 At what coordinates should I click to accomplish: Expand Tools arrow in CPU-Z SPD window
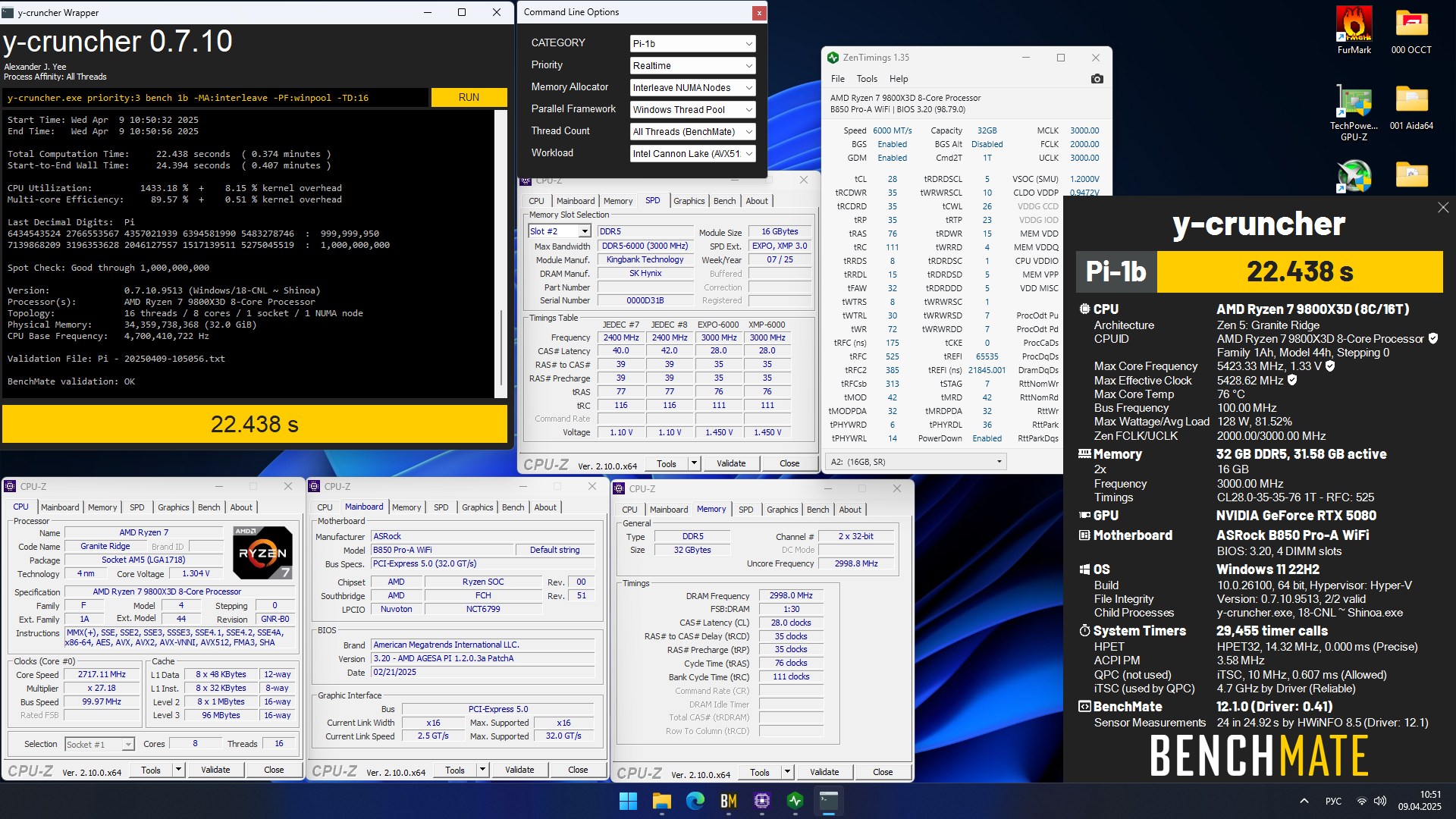click(693, 463)
